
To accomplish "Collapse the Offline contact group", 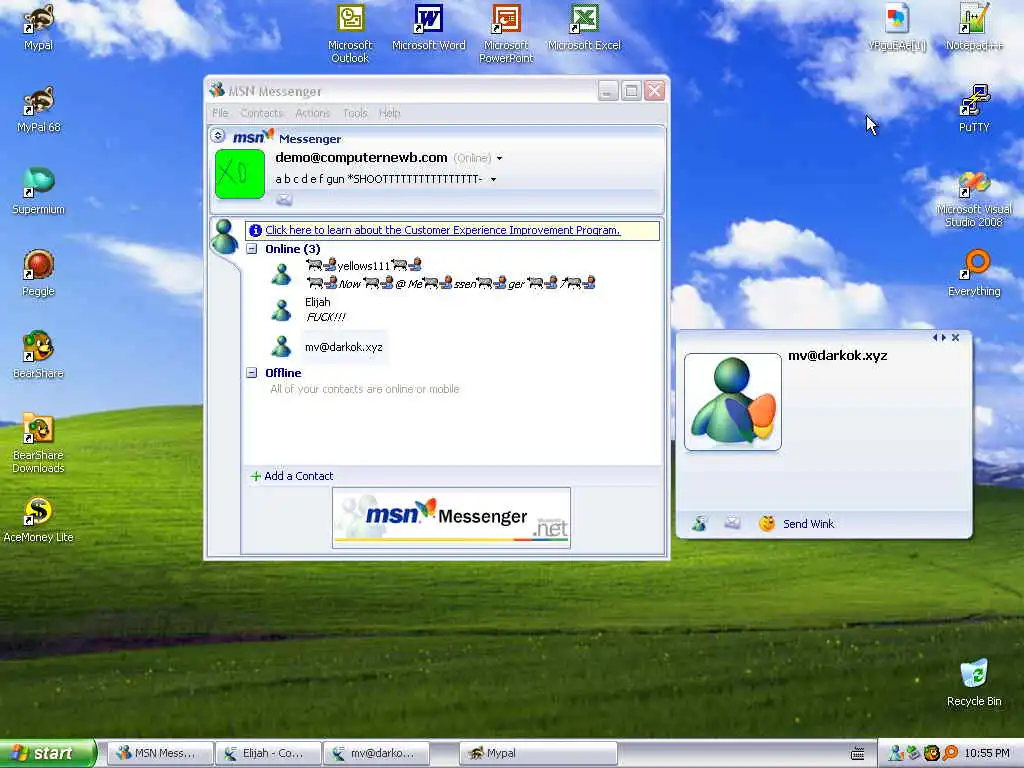I will click(x=252, y=373).
